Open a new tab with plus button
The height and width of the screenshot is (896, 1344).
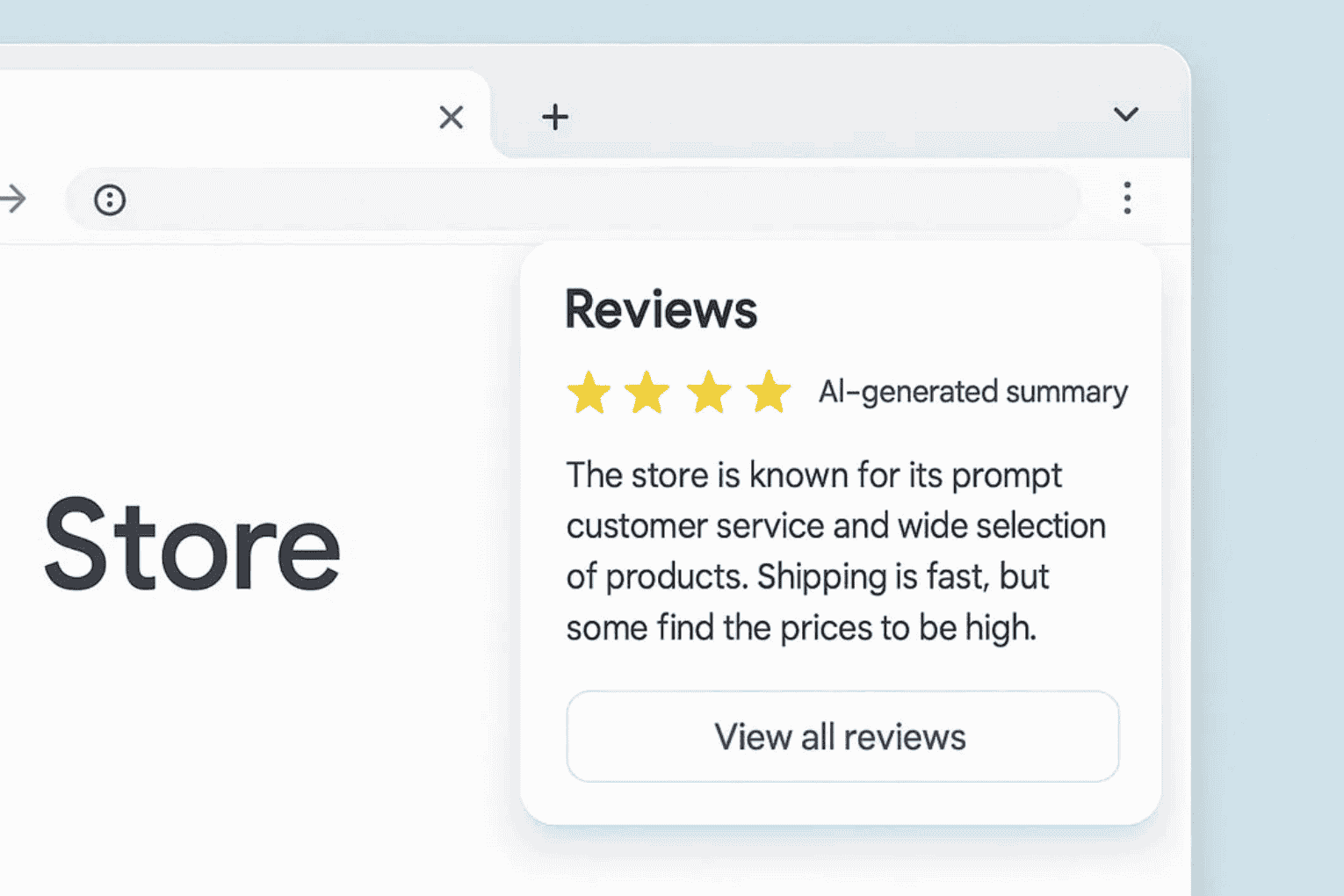point(554,117)
